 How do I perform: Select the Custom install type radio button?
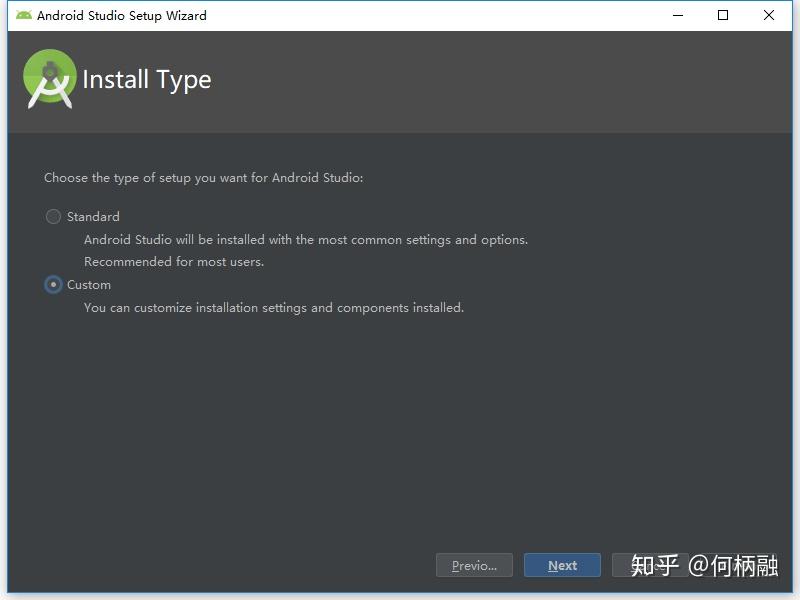[x=53, y=285]
